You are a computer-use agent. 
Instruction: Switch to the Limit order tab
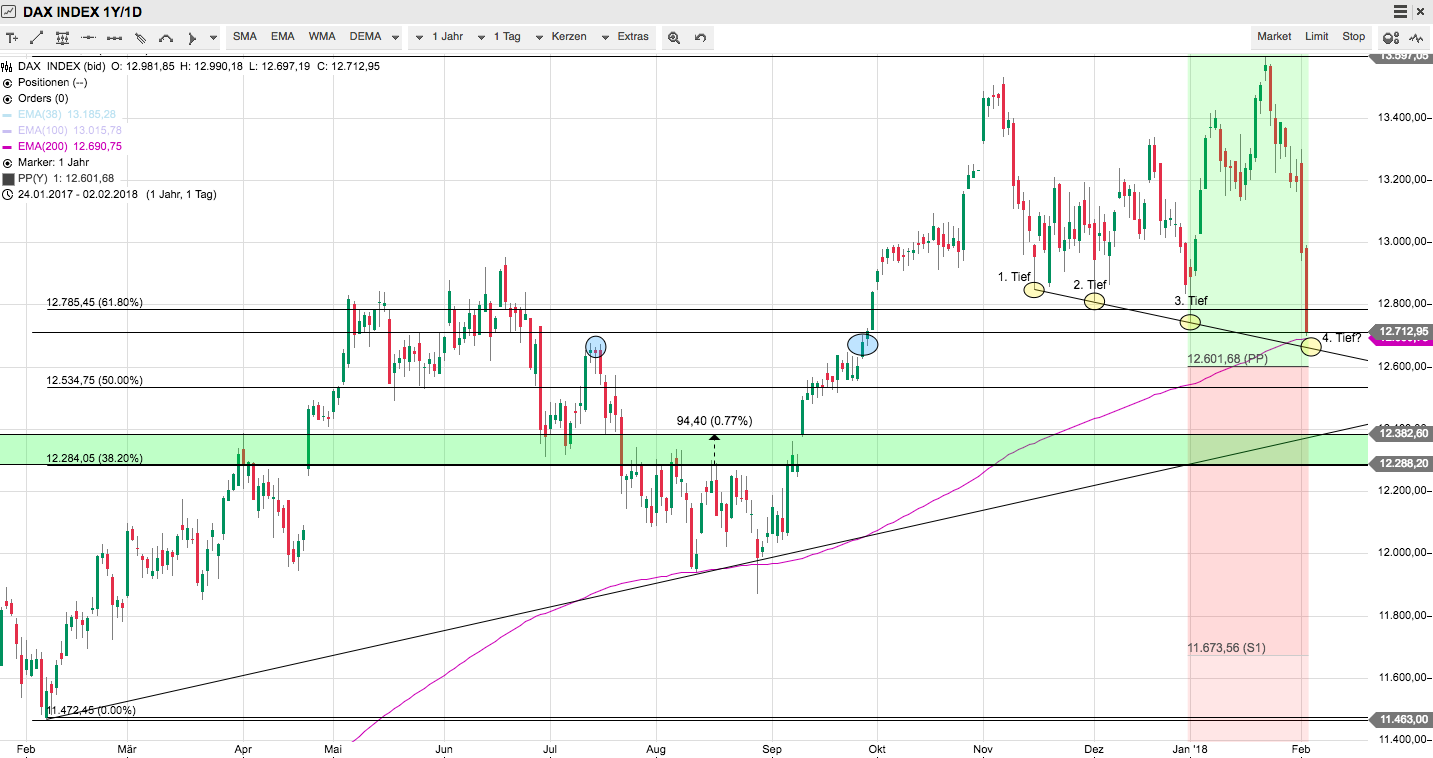[x=1315, y=36]
